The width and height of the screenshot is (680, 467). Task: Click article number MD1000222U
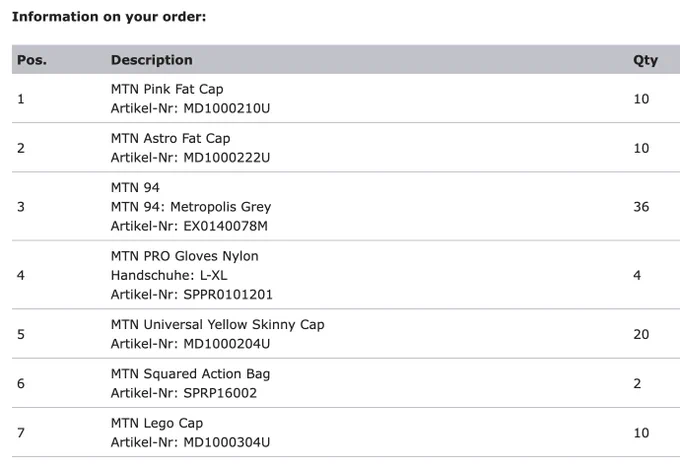pyautogui.click(x=226, y=157)
